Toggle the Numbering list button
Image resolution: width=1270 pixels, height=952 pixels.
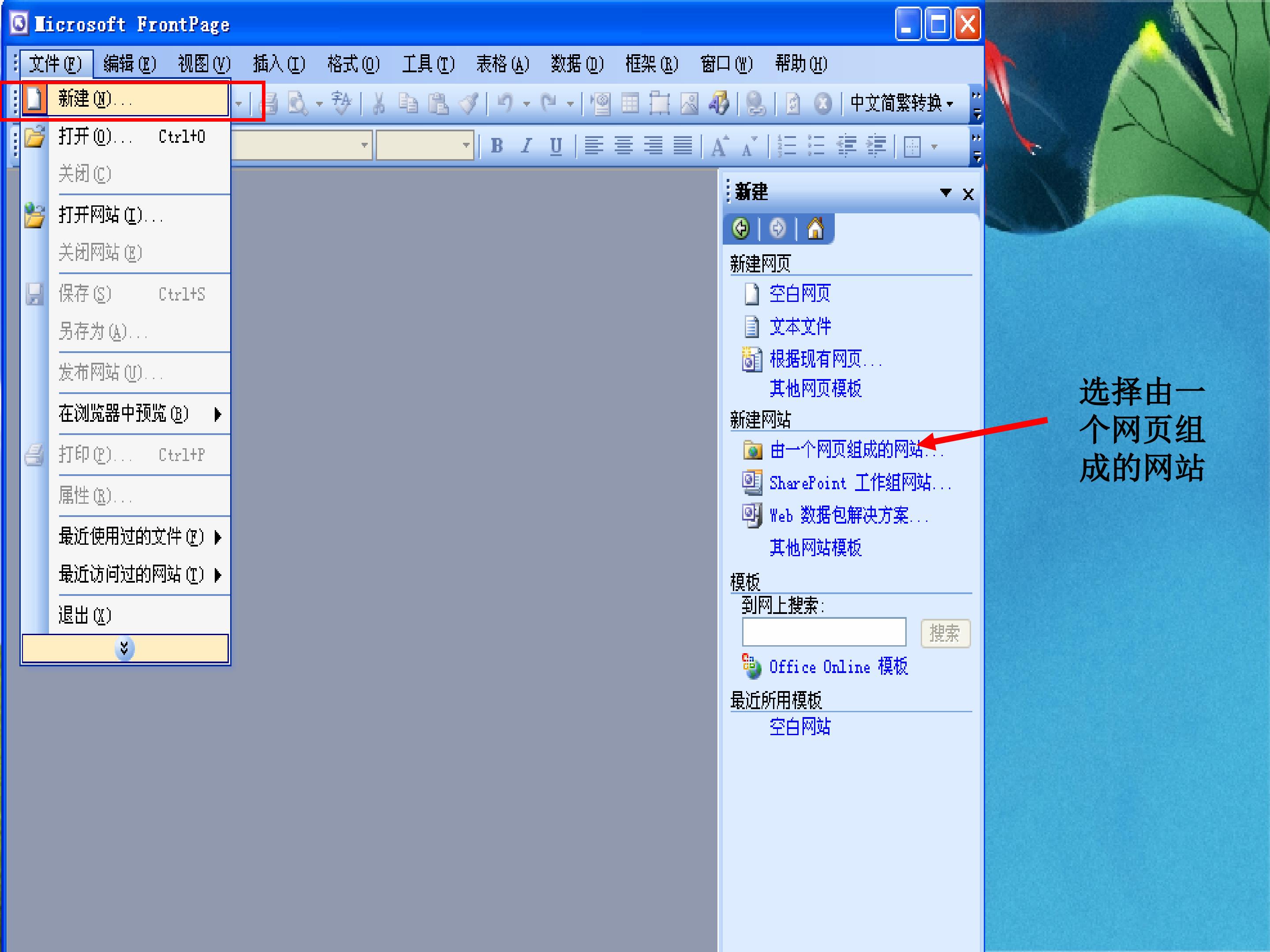tap(787, 146)
